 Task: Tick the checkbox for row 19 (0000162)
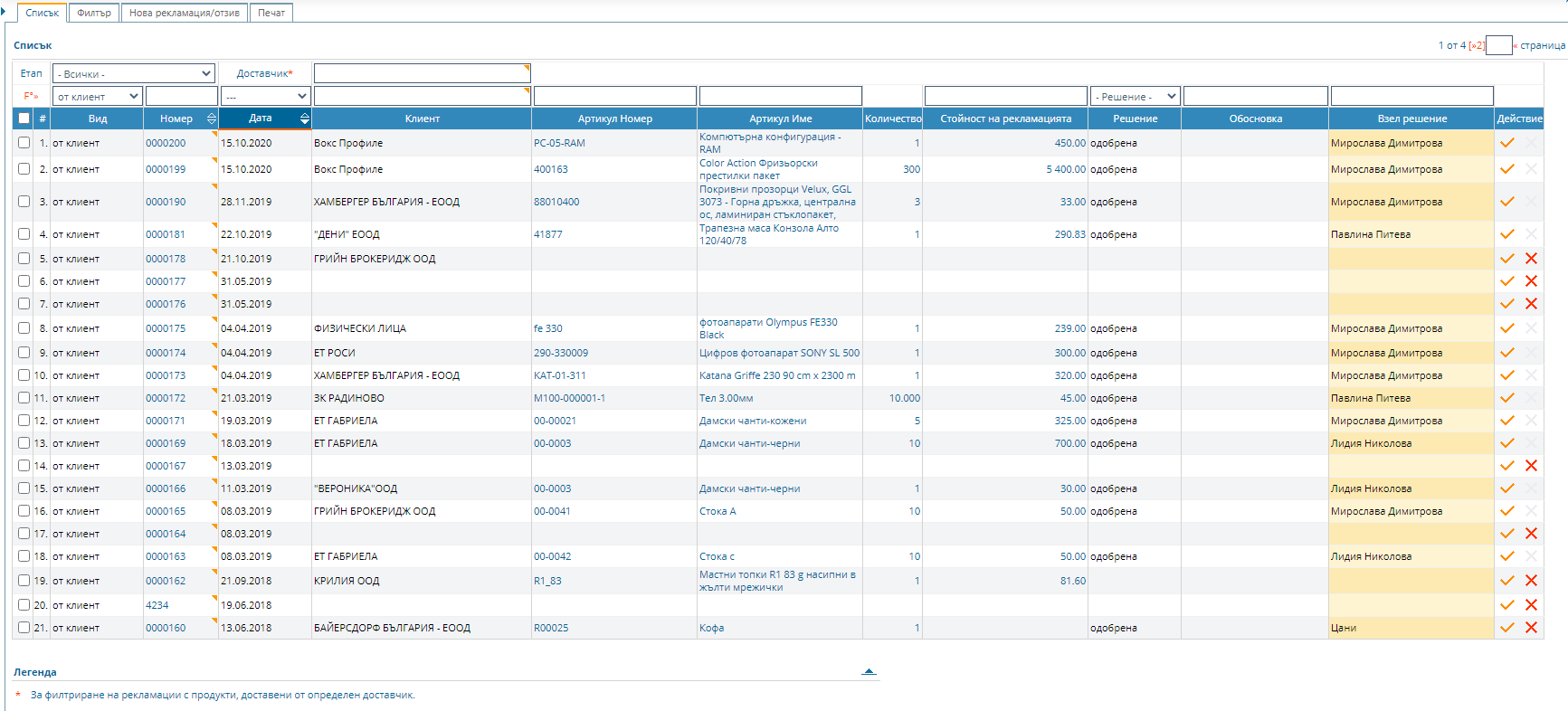[x=24, y=581]
